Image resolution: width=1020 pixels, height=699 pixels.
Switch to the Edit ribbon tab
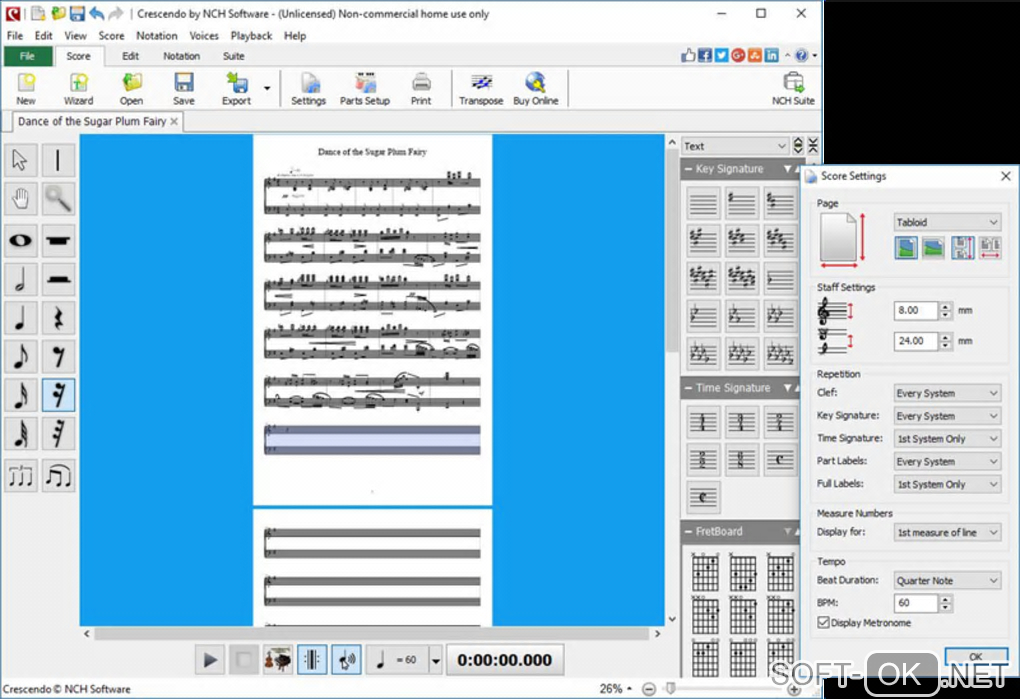point(130,56)
